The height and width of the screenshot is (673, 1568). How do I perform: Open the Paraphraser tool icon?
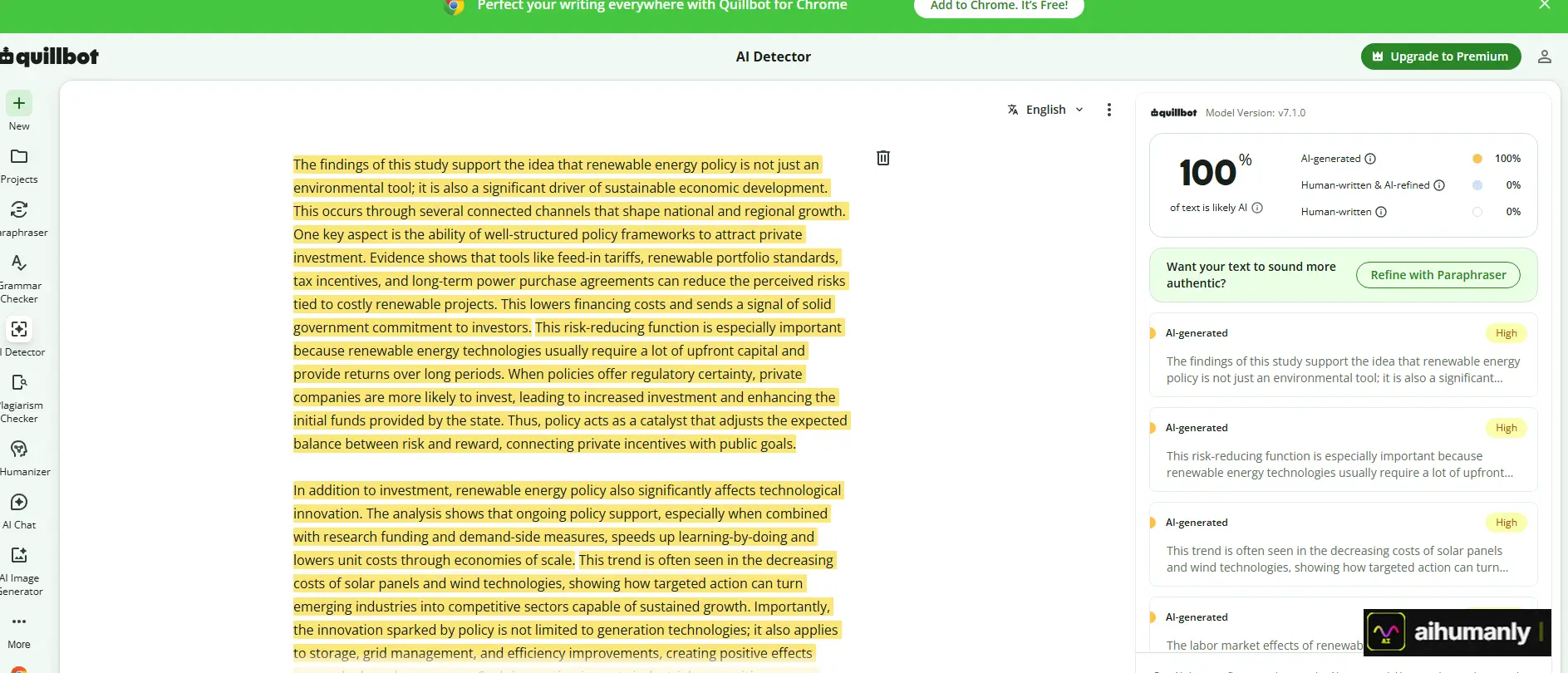[x=19, y=209]
